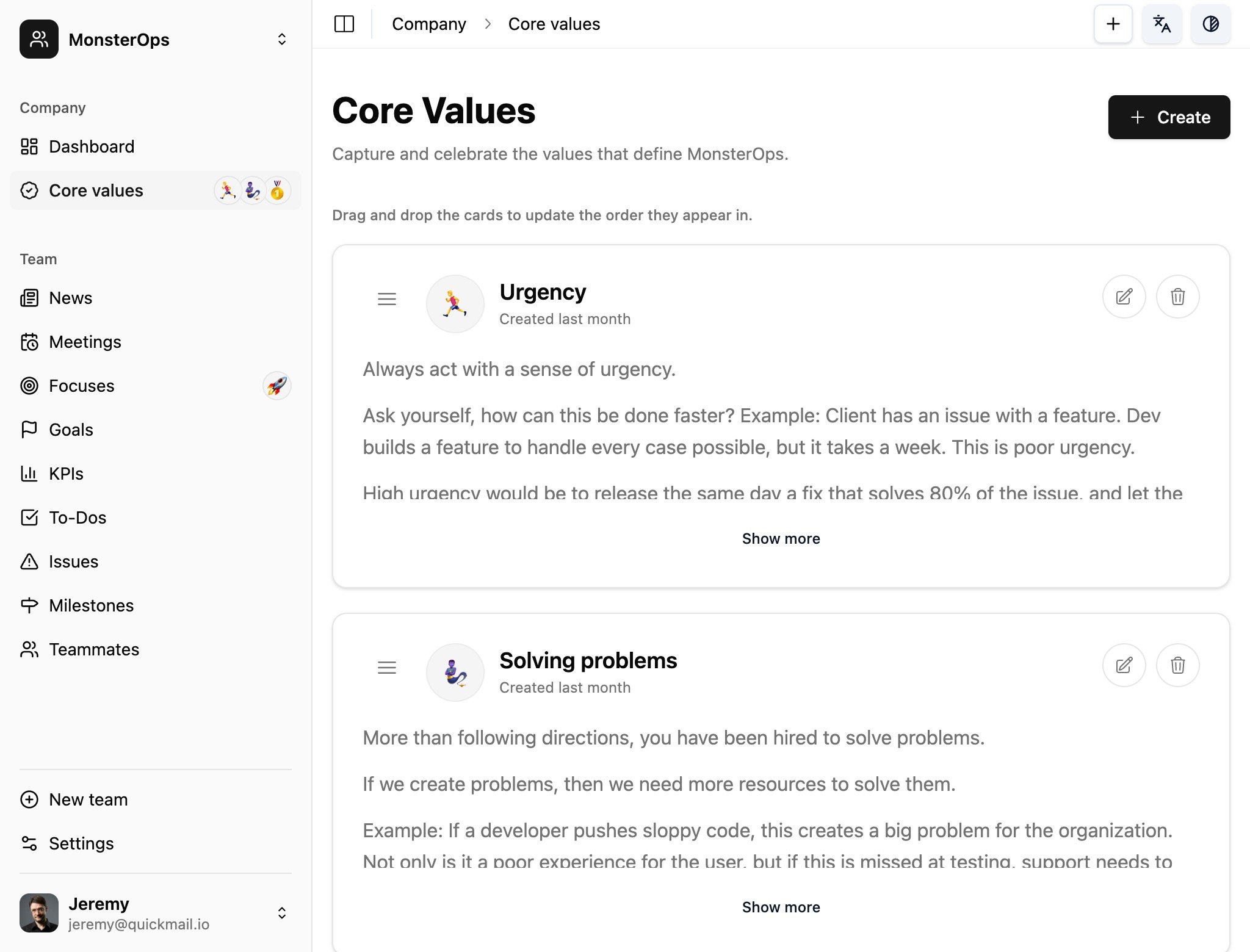Toggle the sidebar panel icon

(x=344, y=24)
